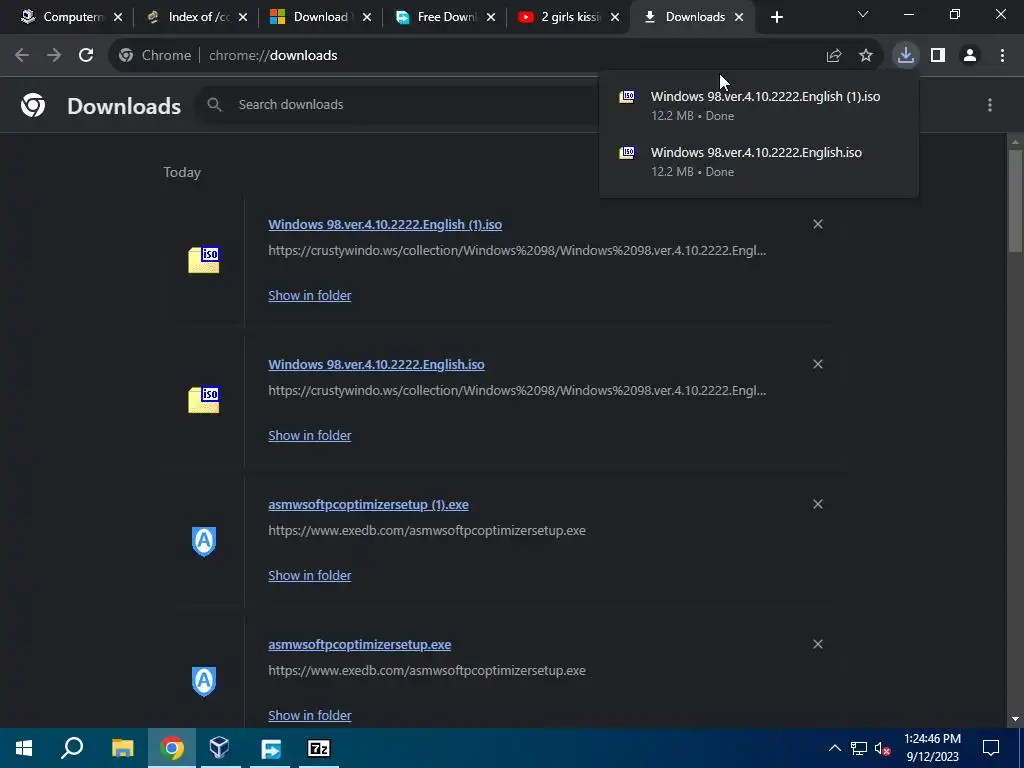Image resolution: width=1024 pixels, height=768 pixels.
Task: Click the Chrome taskbar icon
Action: (x=172, y=748)
